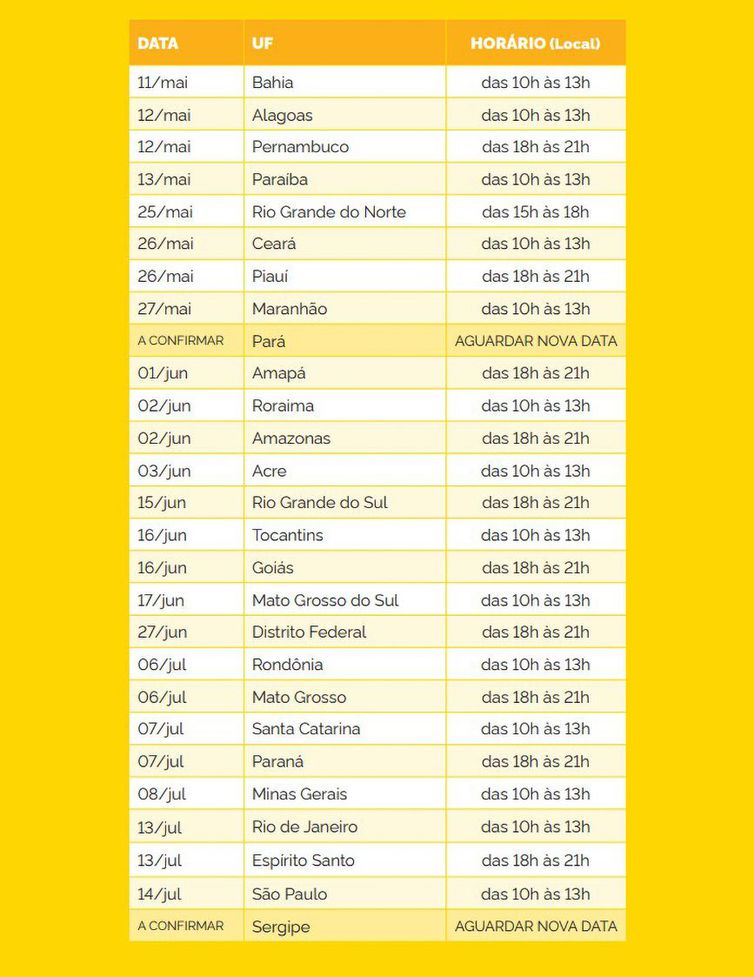Select the Rio Grande do Norte cell

click(x=329, y=212)
